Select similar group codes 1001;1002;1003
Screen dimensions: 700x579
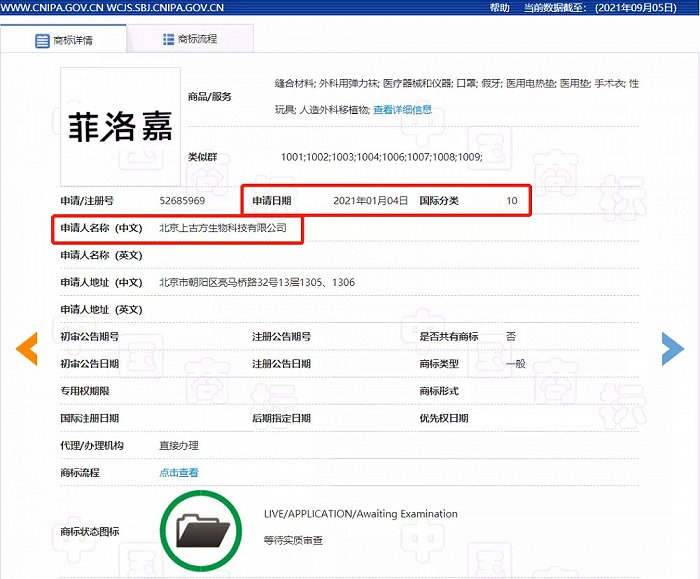(317, 157)
